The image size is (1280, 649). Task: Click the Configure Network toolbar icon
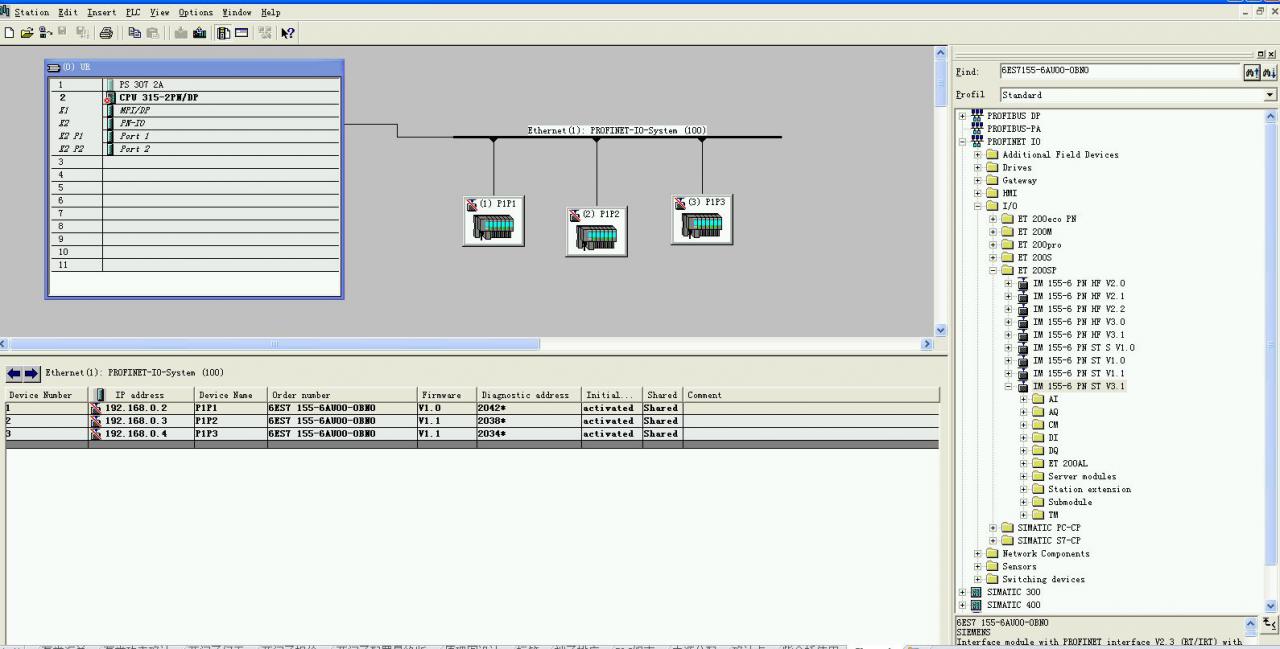point(265,32)
